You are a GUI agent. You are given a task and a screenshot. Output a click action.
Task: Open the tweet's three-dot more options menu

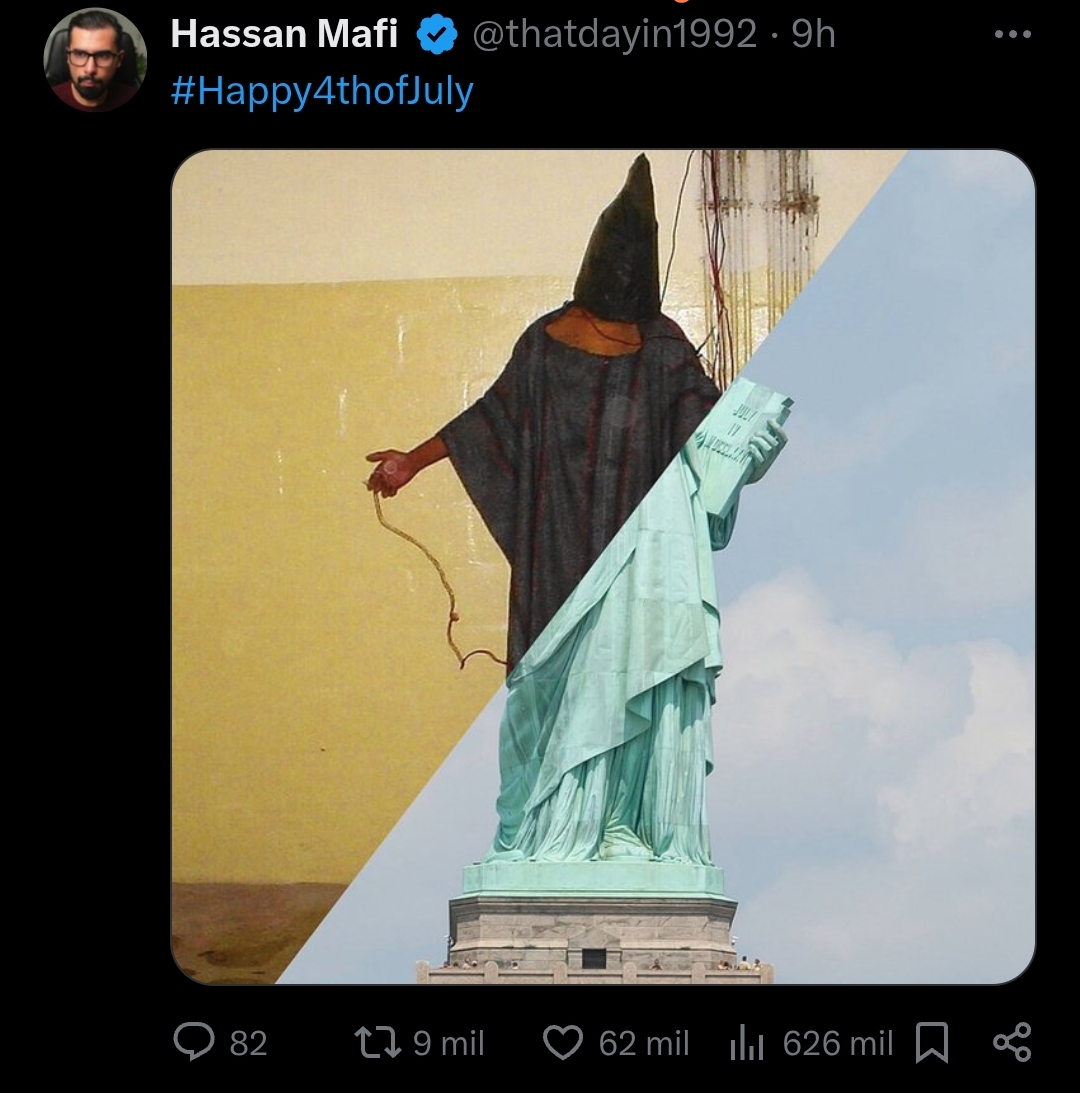1012,34
